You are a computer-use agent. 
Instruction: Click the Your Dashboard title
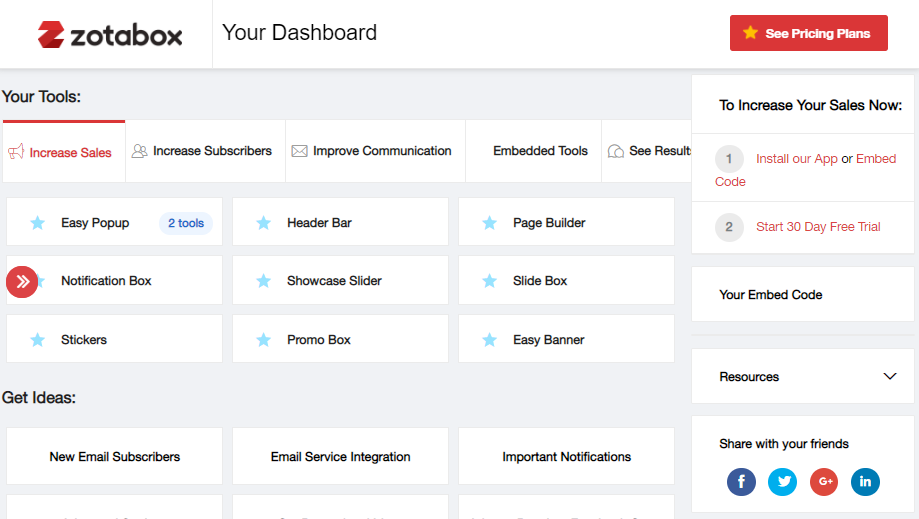click(x=299, y=33)
